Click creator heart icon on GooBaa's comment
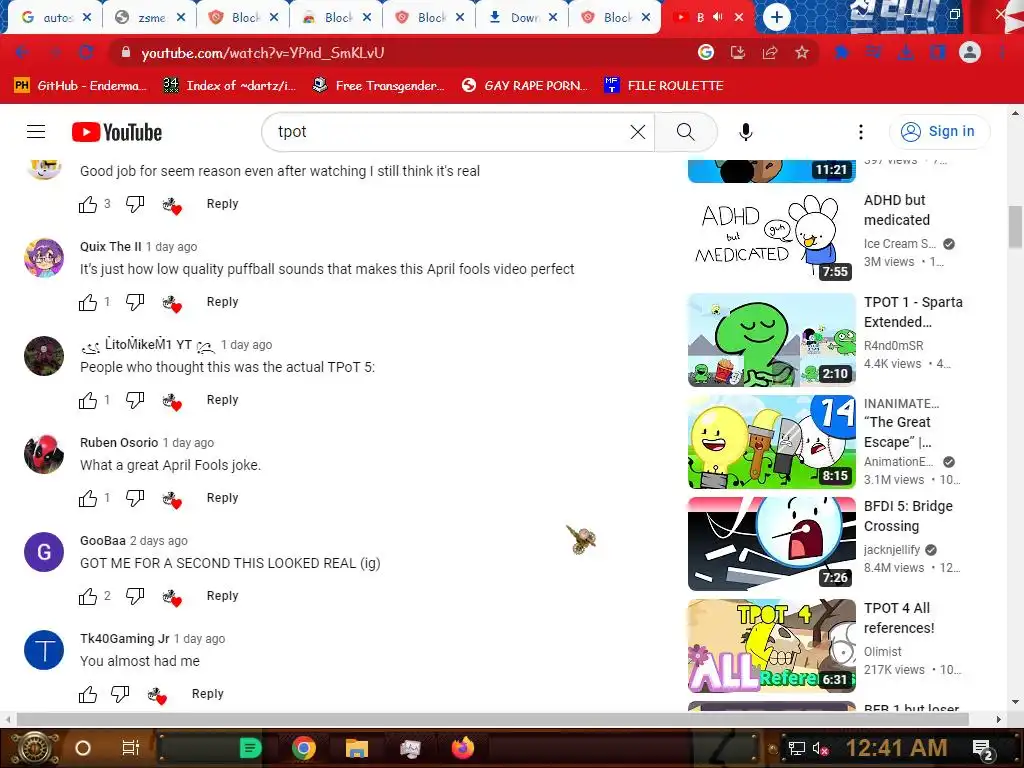 tap(172, 598)
